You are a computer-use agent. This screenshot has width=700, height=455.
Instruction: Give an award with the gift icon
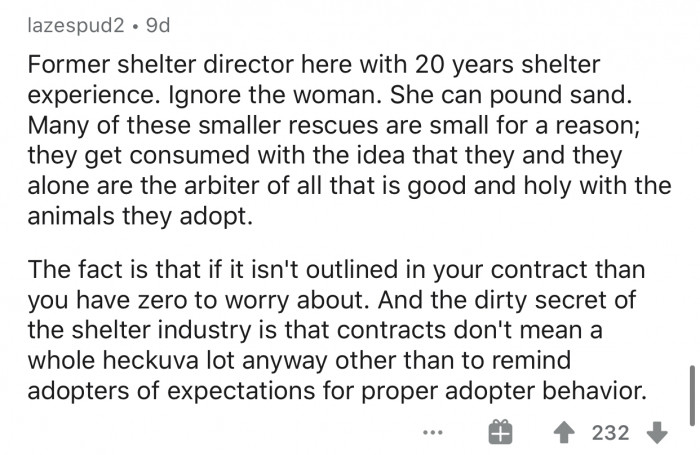click(501, 432)
